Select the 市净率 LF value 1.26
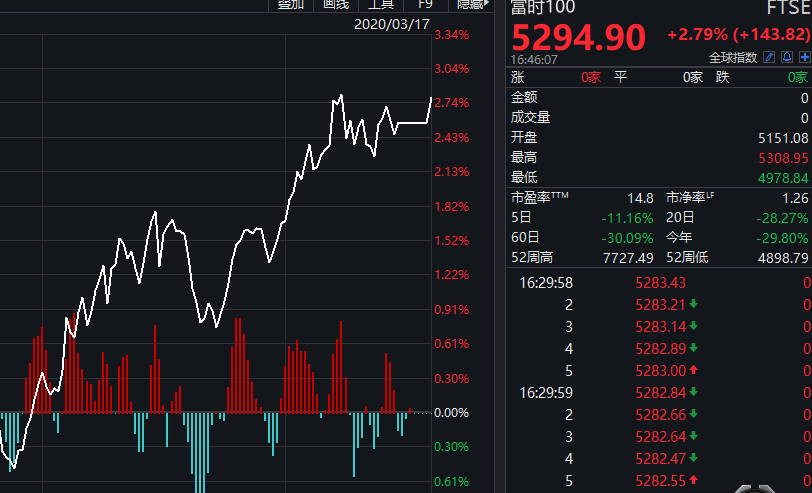The image size is (812, 493). pyautogui.click(x=795, y=198)
